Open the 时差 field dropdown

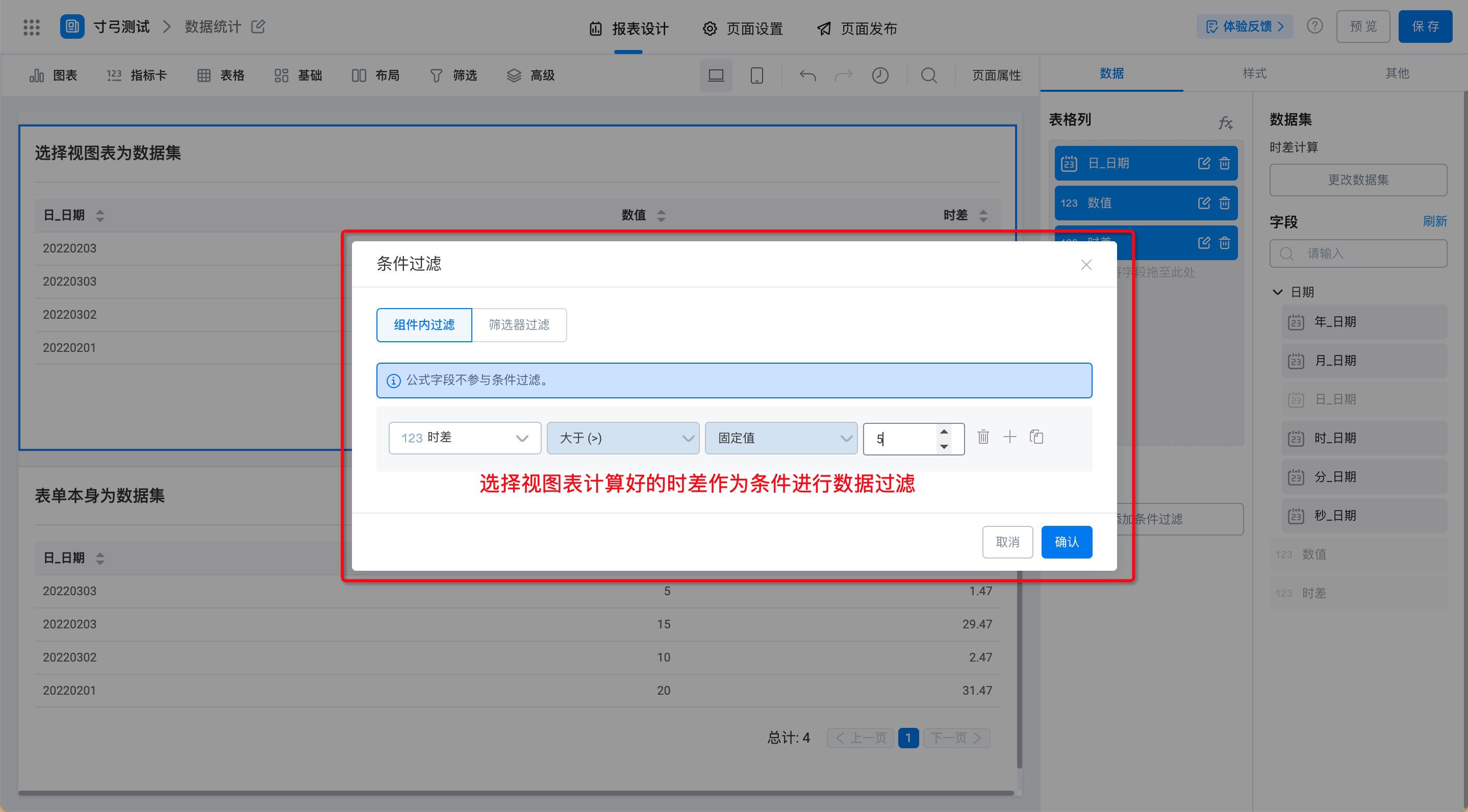click(465, 438)
